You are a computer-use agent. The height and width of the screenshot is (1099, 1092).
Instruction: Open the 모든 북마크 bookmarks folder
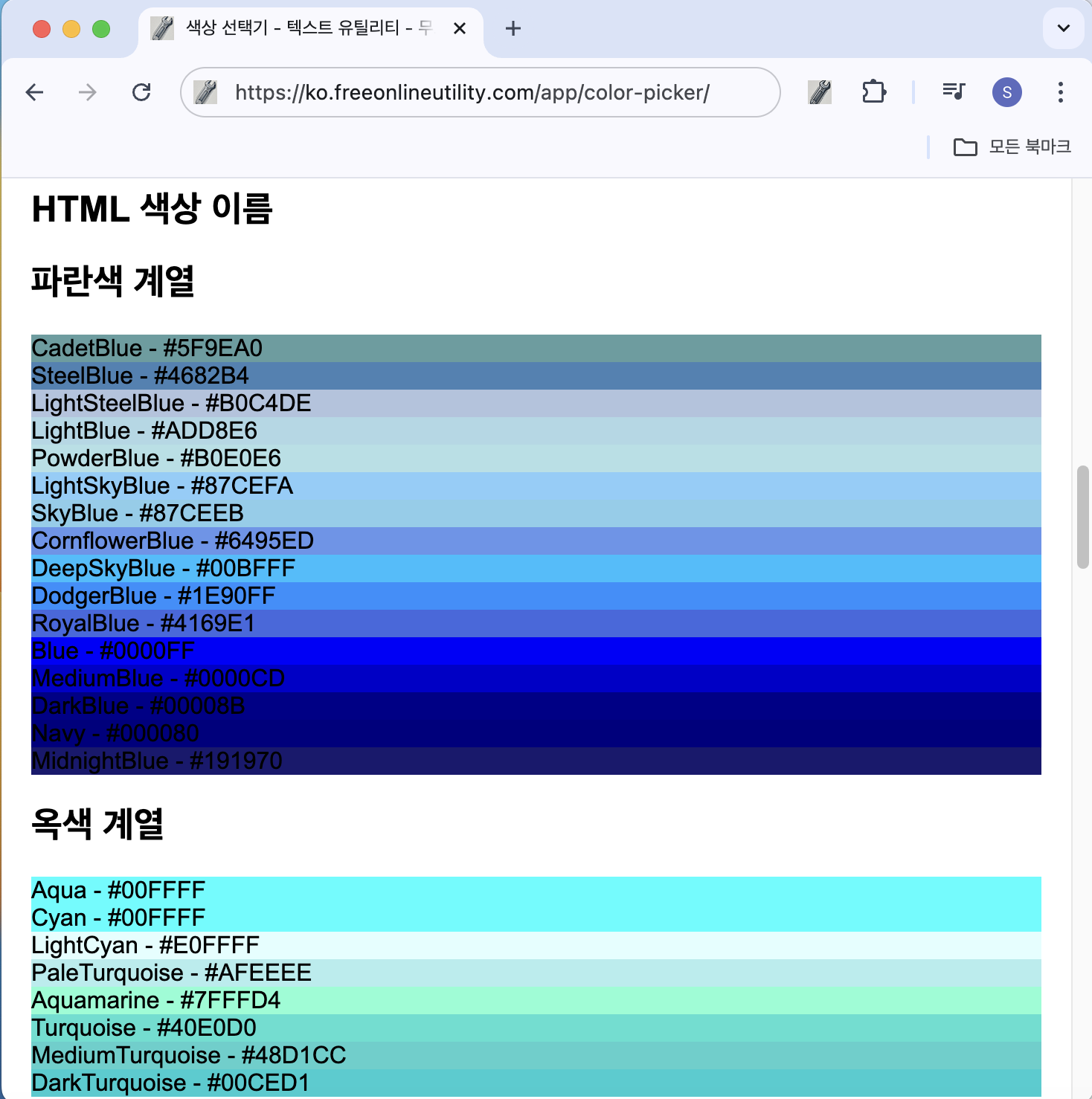click(x=1012, y=147)
